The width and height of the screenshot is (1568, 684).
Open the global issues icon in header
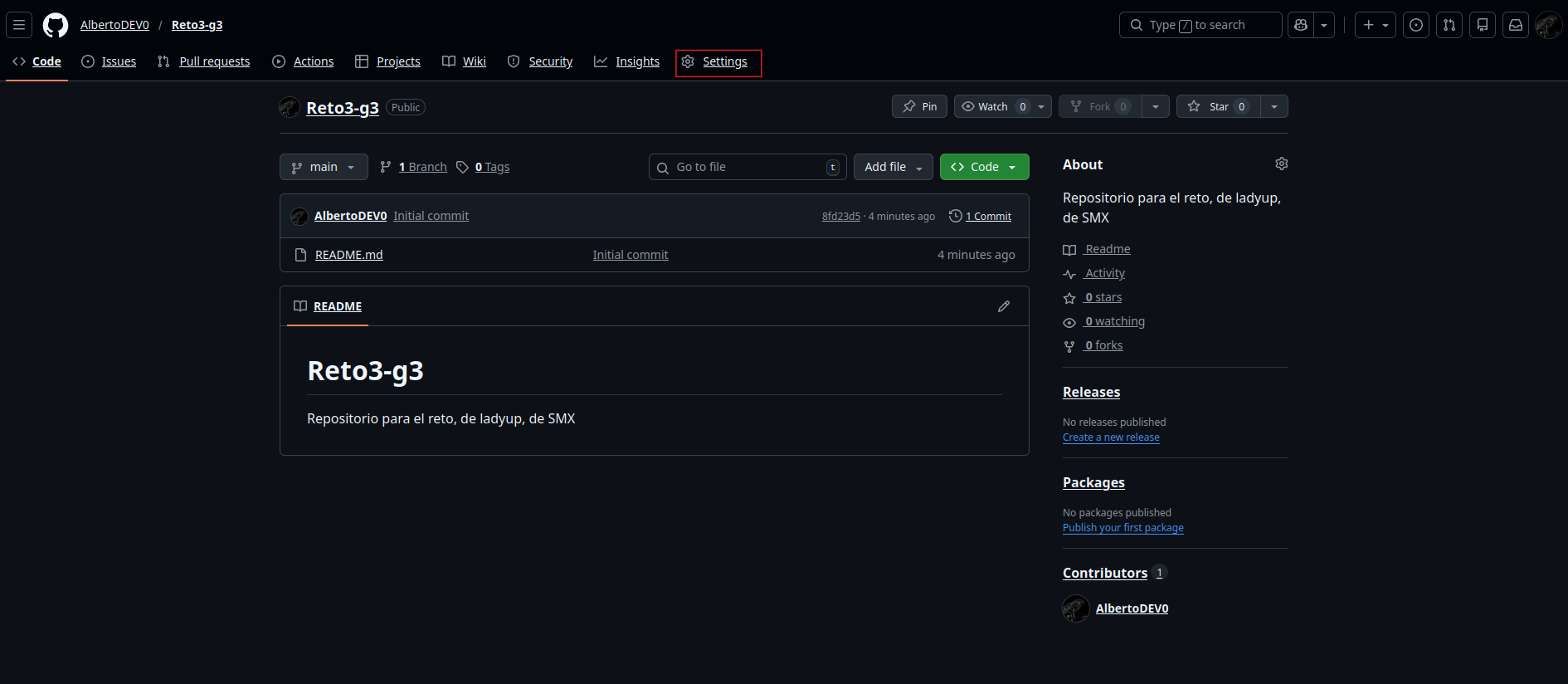(x=1416, y=25)
